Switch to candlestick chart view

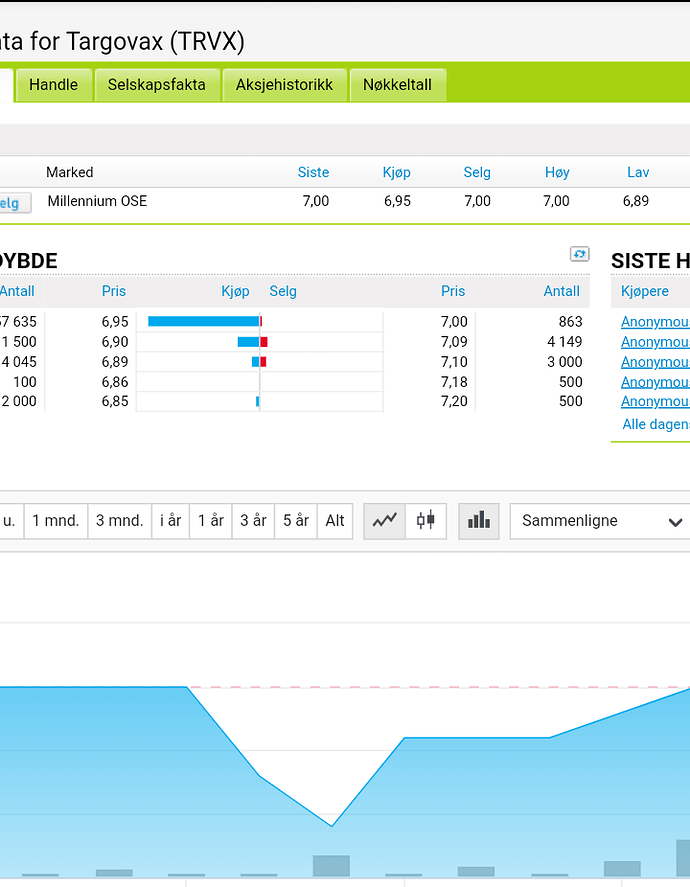[x=426, y=520]
